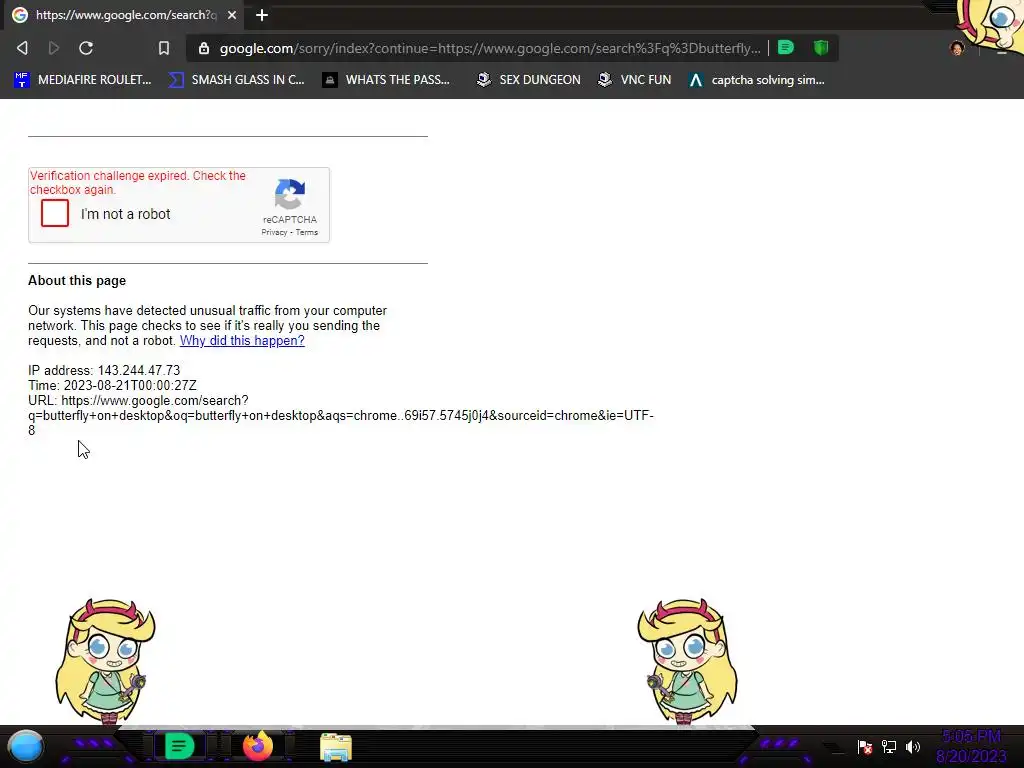
Task: Click the taskbar clock and date
Action: (x=971, y=746)
